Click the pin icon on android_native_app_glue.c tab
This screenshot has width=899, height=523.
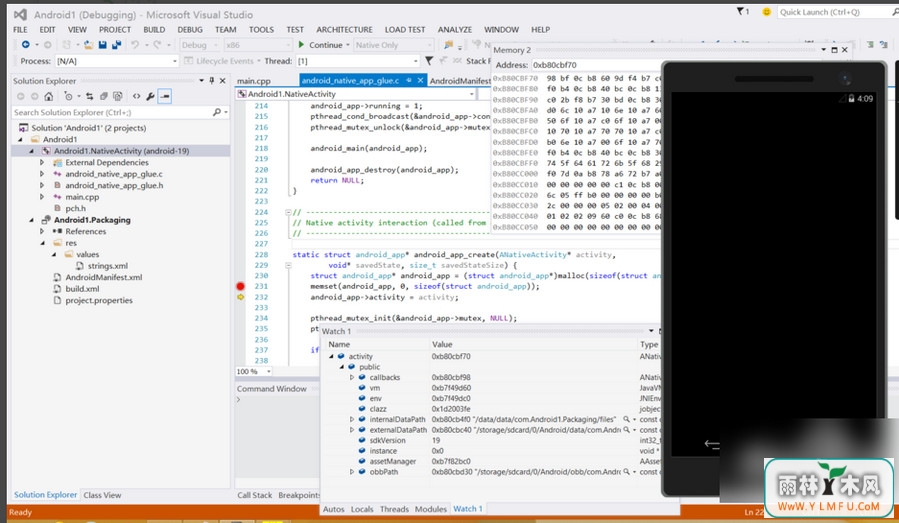tap(409, 80)
